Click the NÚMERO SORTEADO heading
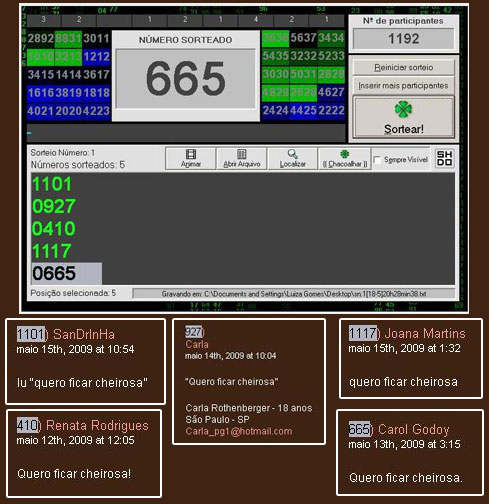The height and width of the screenshot is (504, 489). 185,40
